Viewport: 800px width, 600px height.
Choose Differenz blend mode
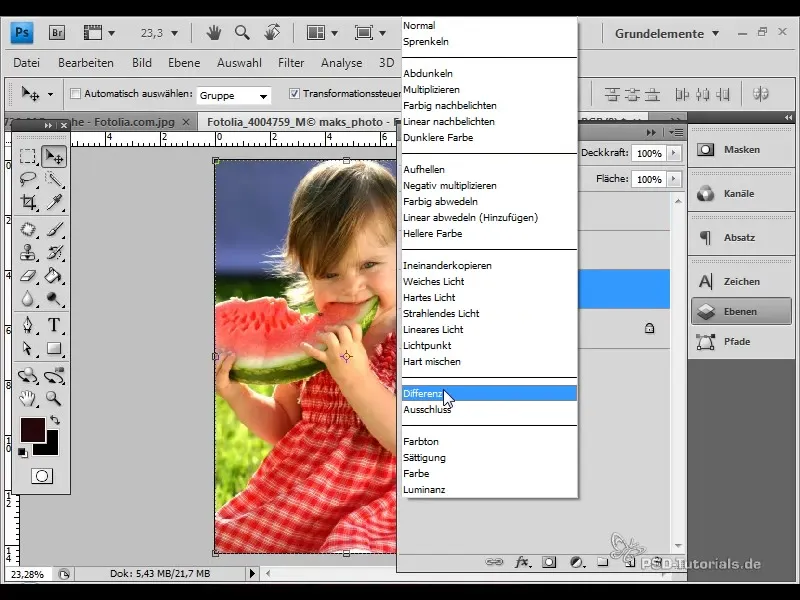click(489, 393)
